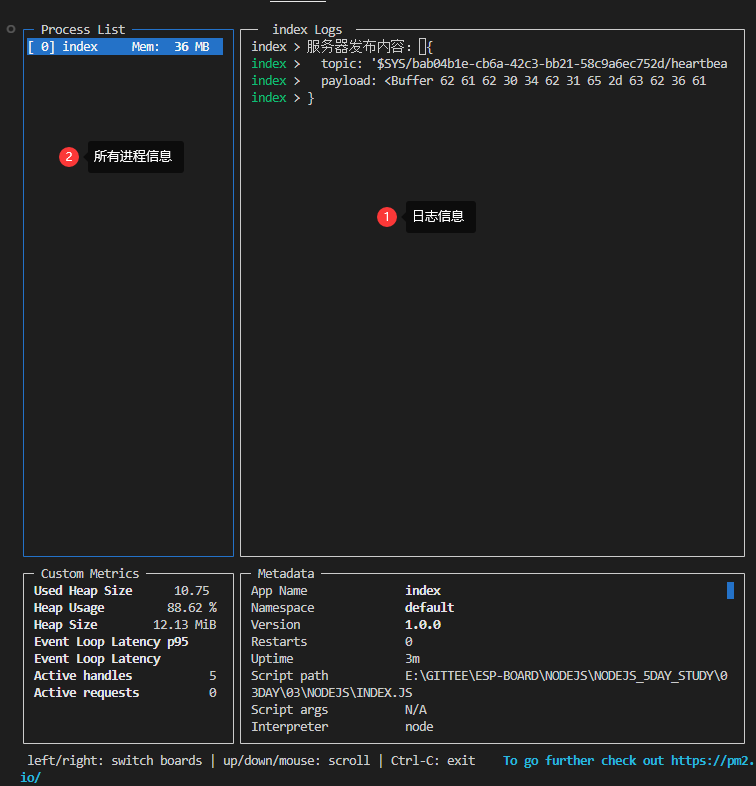The image size is (756, 786).
Task: Click the log line starting 'topic: $SYS/'
Action: click(x=489, y=64)
